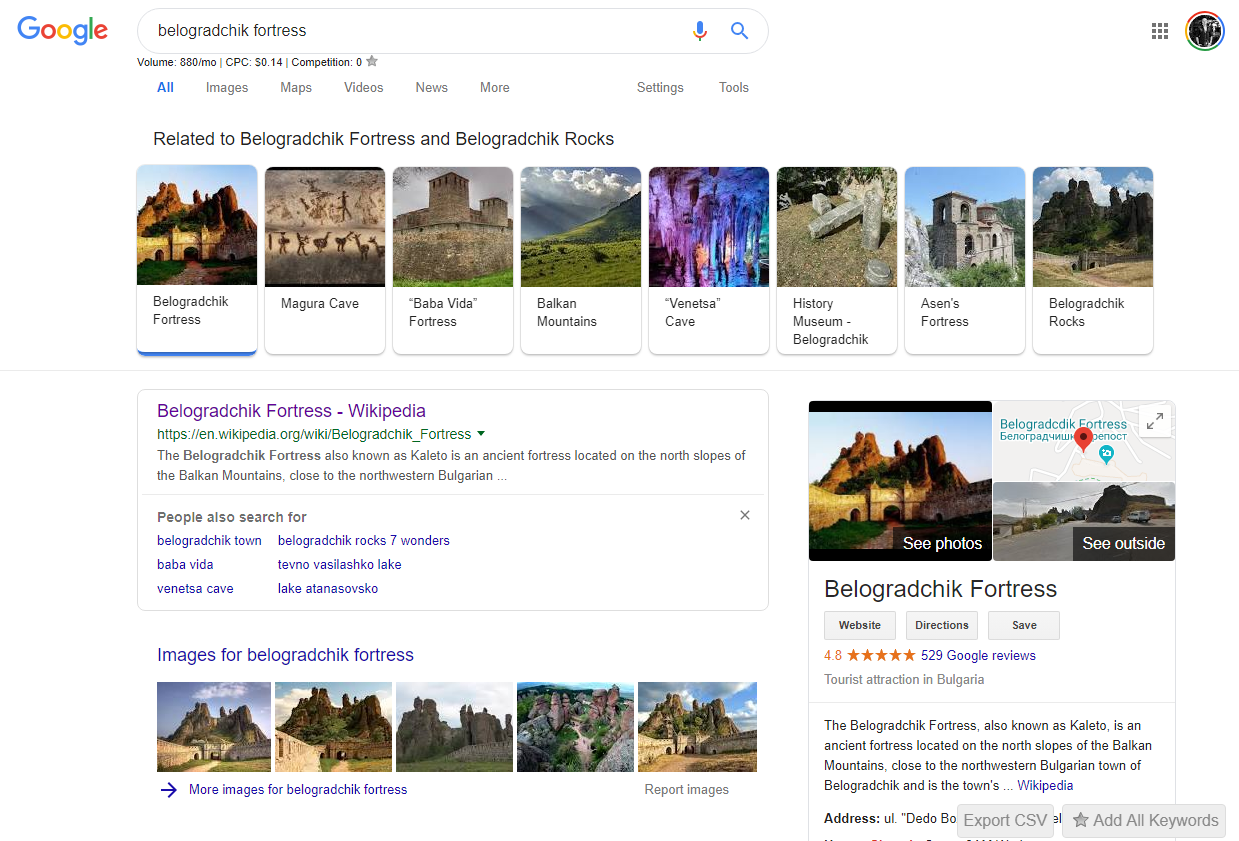Search for belogradchik town

point(209,541)
